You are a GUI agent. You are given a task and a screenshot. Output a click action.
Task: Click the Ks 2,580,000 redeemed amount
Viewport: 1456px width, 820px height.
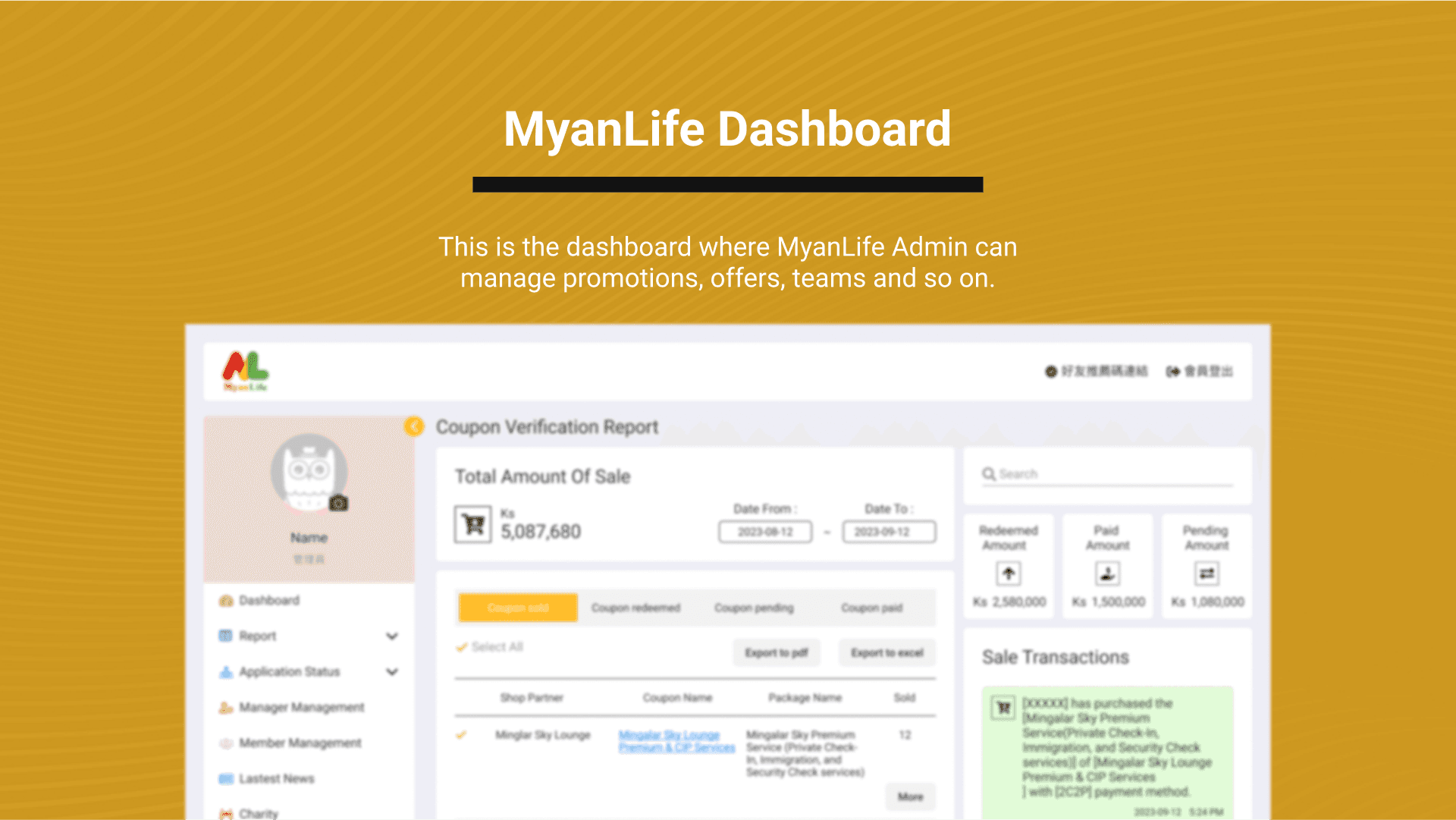point(1009,602)
